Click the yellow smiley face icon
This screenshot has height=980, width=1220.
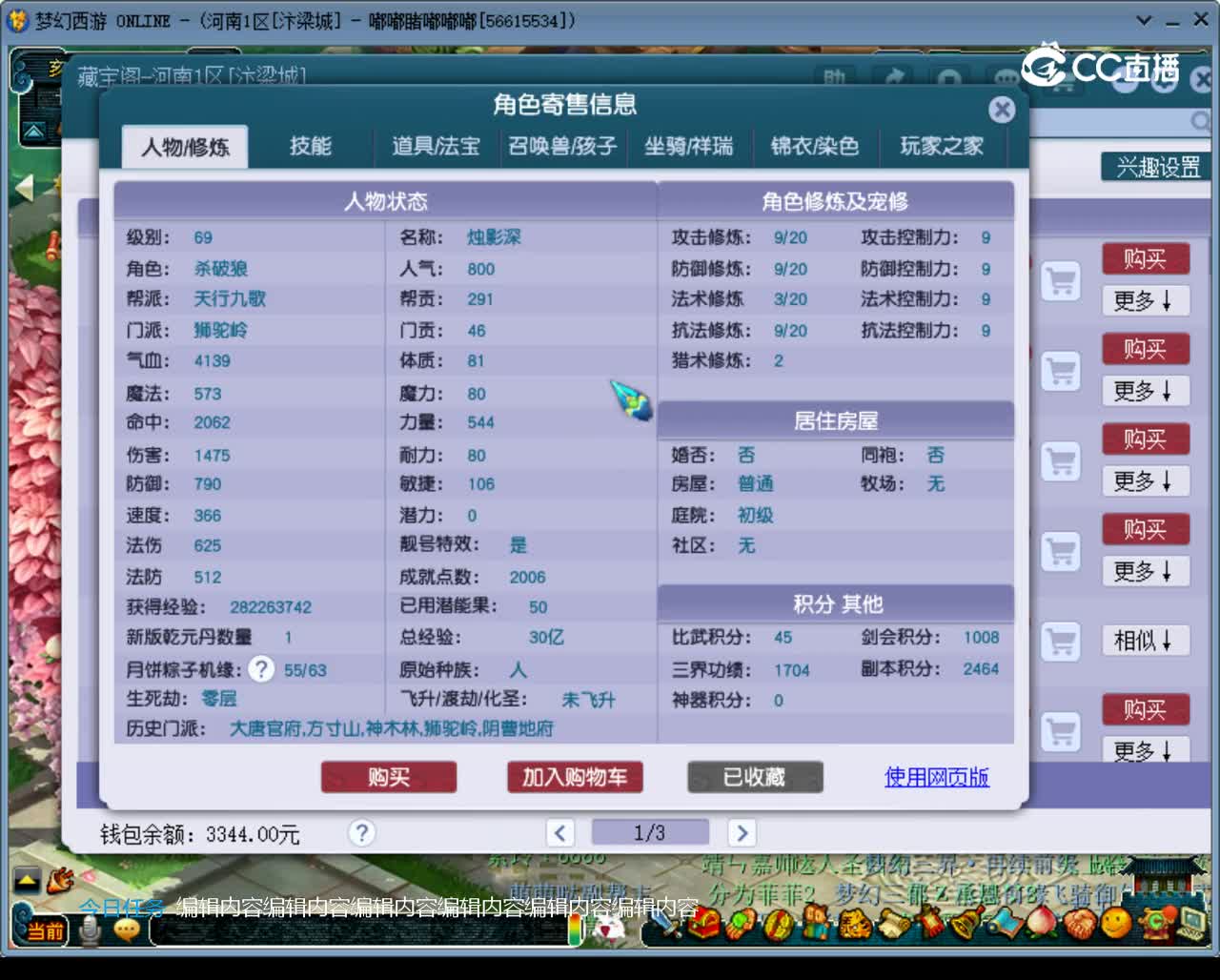pyautogui.click(x=1116, y=922)
